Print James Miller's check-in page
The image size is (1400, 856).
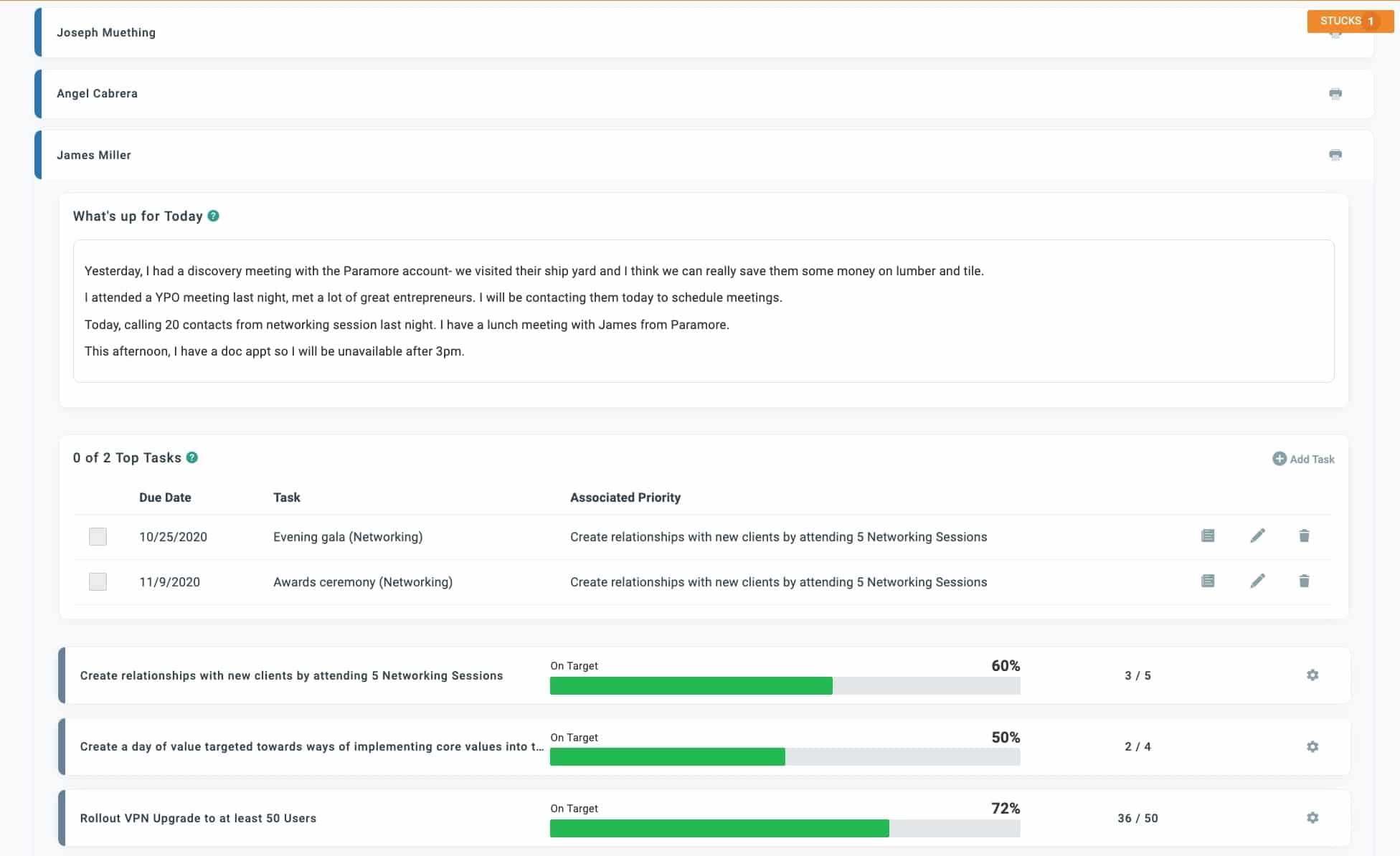click(1335, 155)
